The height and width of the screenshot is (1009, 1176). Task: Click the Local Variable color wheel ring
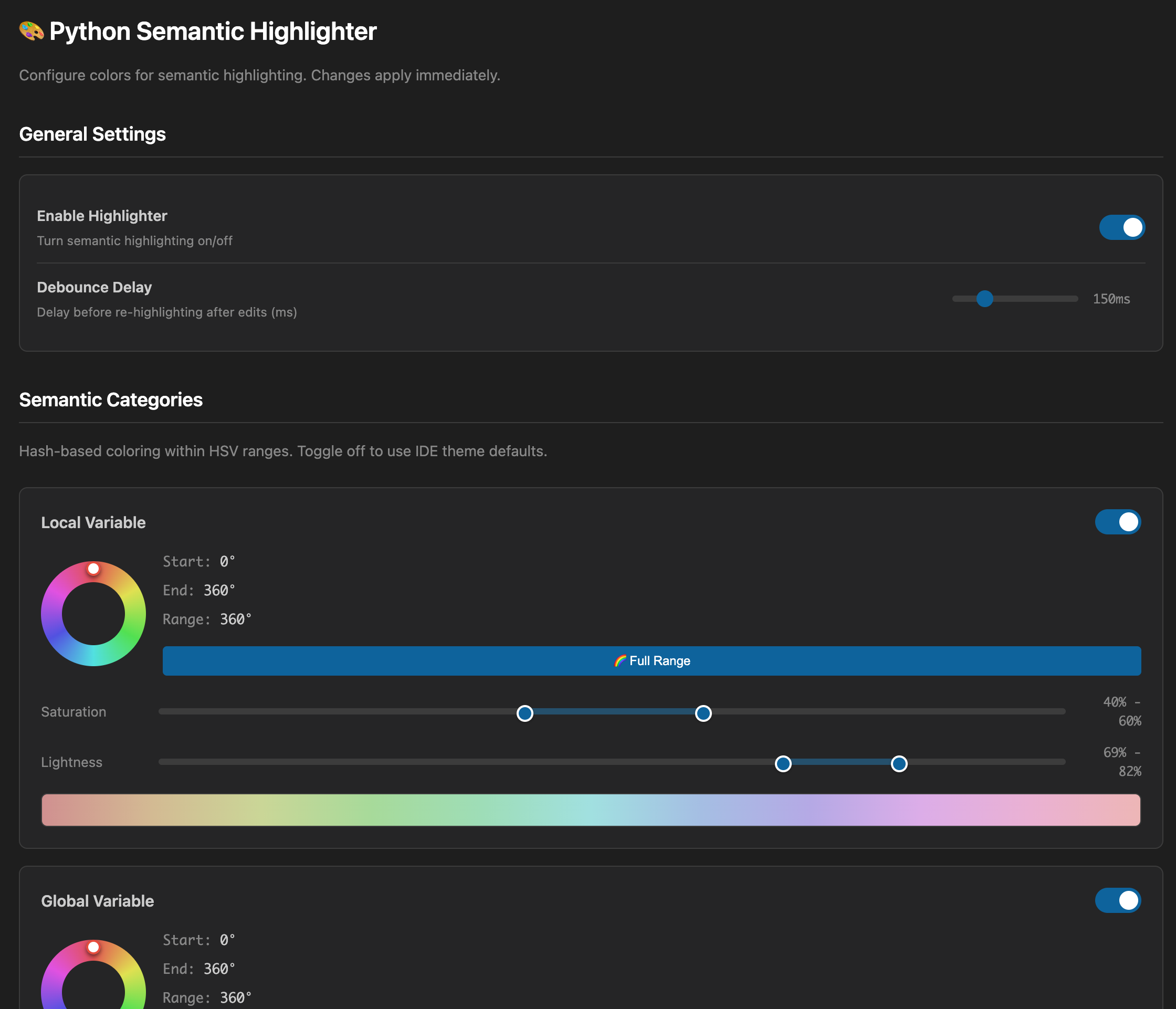pyautogui.click(x=51, y=614)
